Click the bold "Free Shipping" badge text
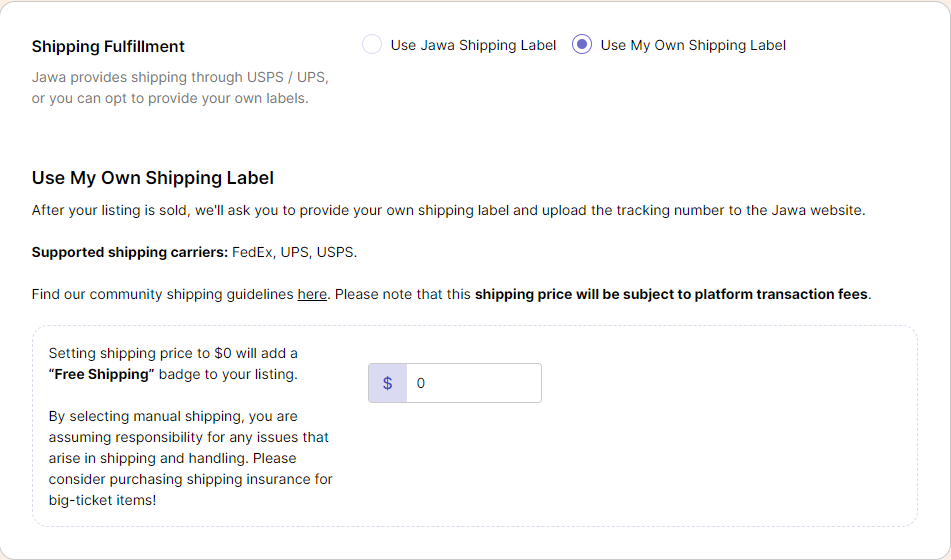The width and height of the screenshot is (951, 560). click(x=101, y=374)
